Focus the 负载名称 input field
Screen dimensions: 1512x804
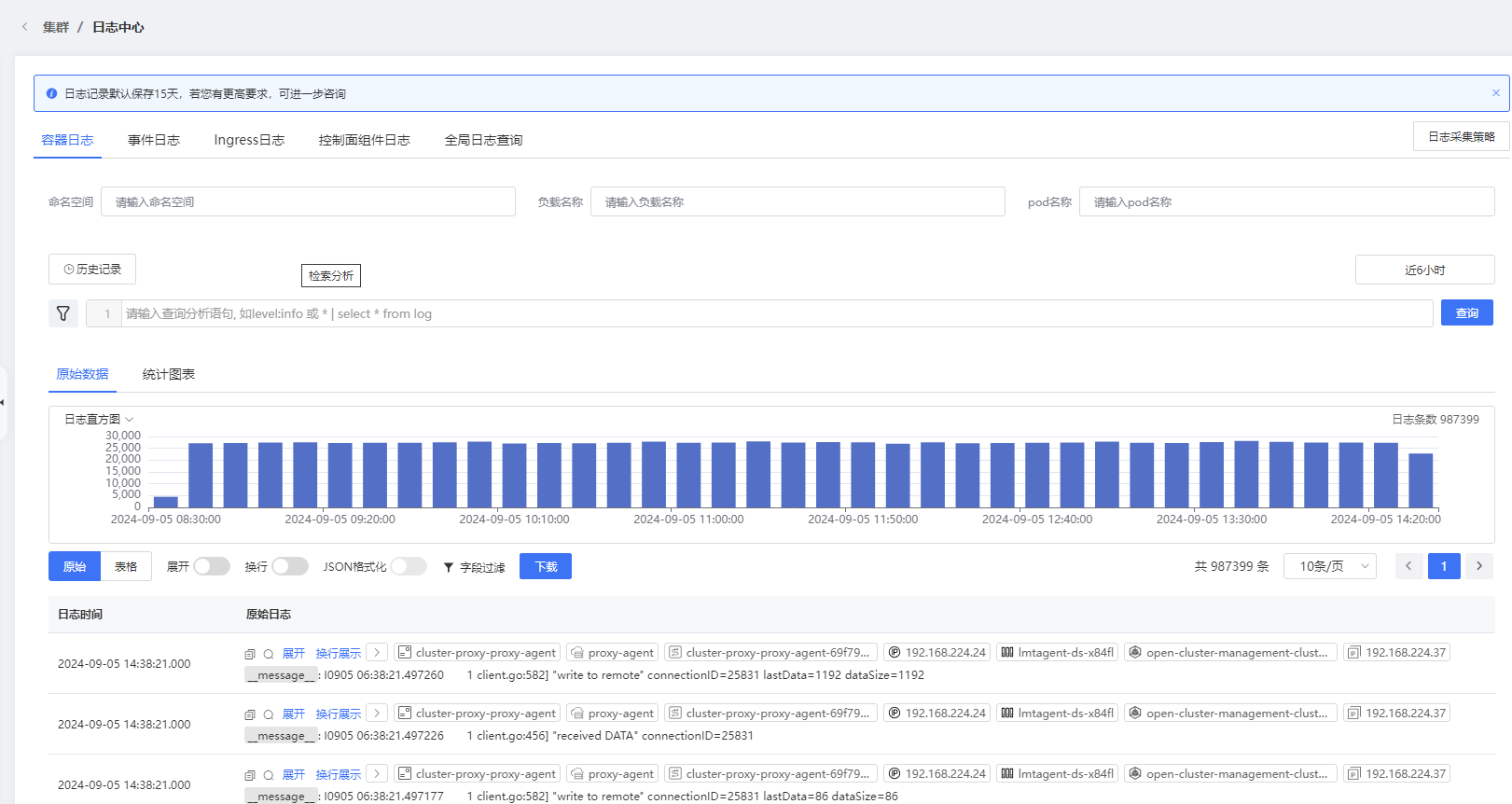[x=798, y=201]
